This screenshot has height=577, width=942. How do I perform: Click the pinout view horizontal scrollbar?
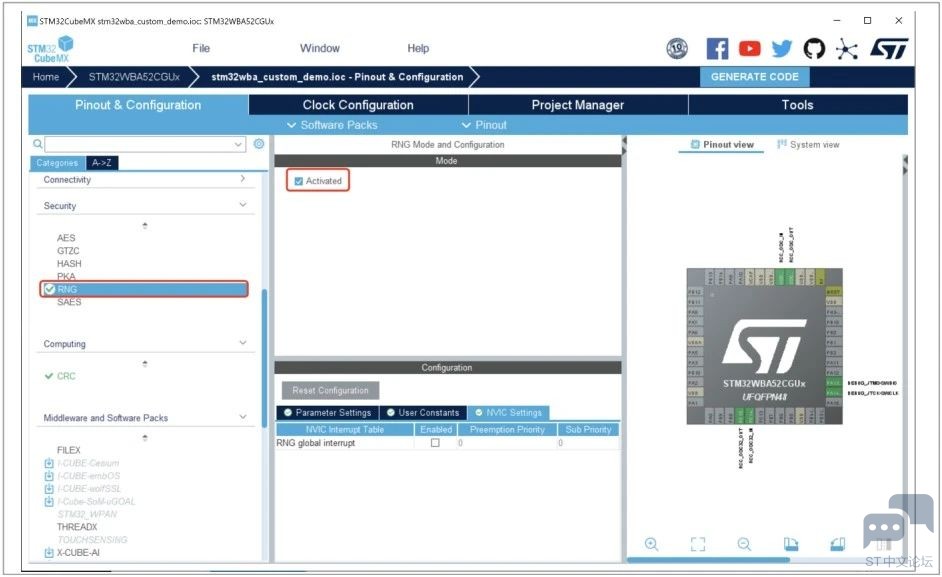[708, 560]
